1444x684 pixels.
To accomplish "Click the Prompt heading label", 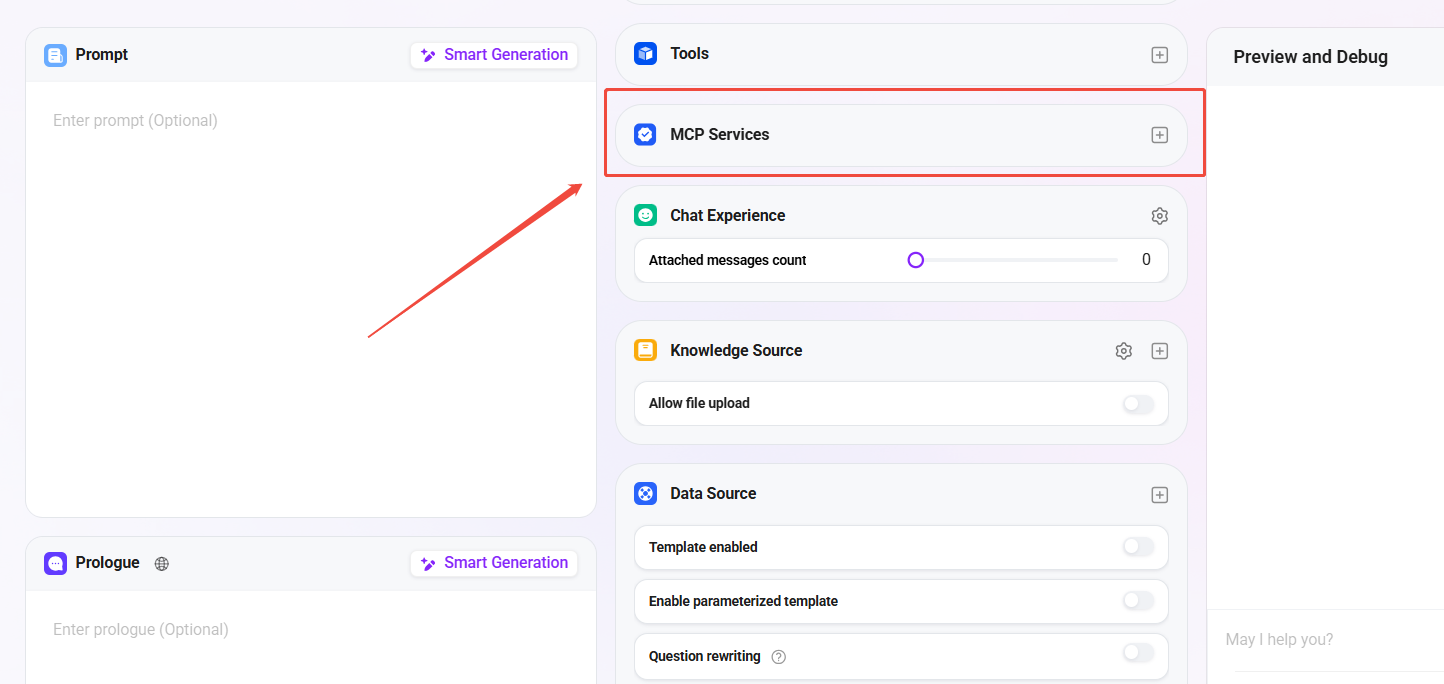I will pos(102,55).
